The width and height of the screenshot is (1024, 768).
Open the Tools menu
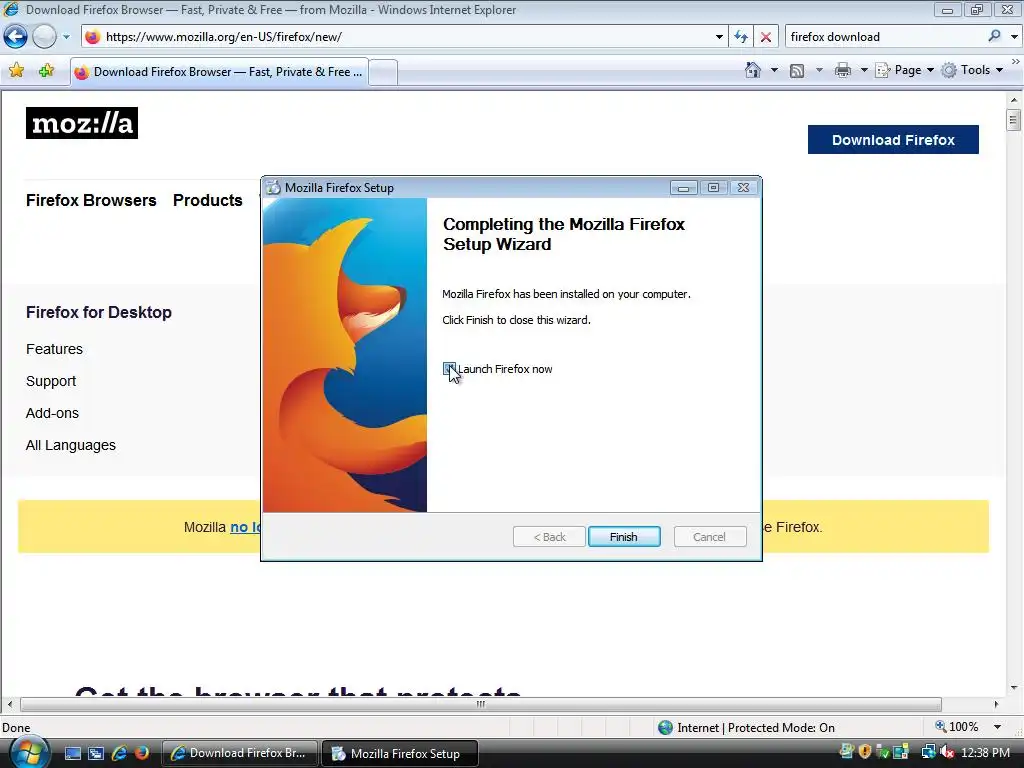pos(972,70)
